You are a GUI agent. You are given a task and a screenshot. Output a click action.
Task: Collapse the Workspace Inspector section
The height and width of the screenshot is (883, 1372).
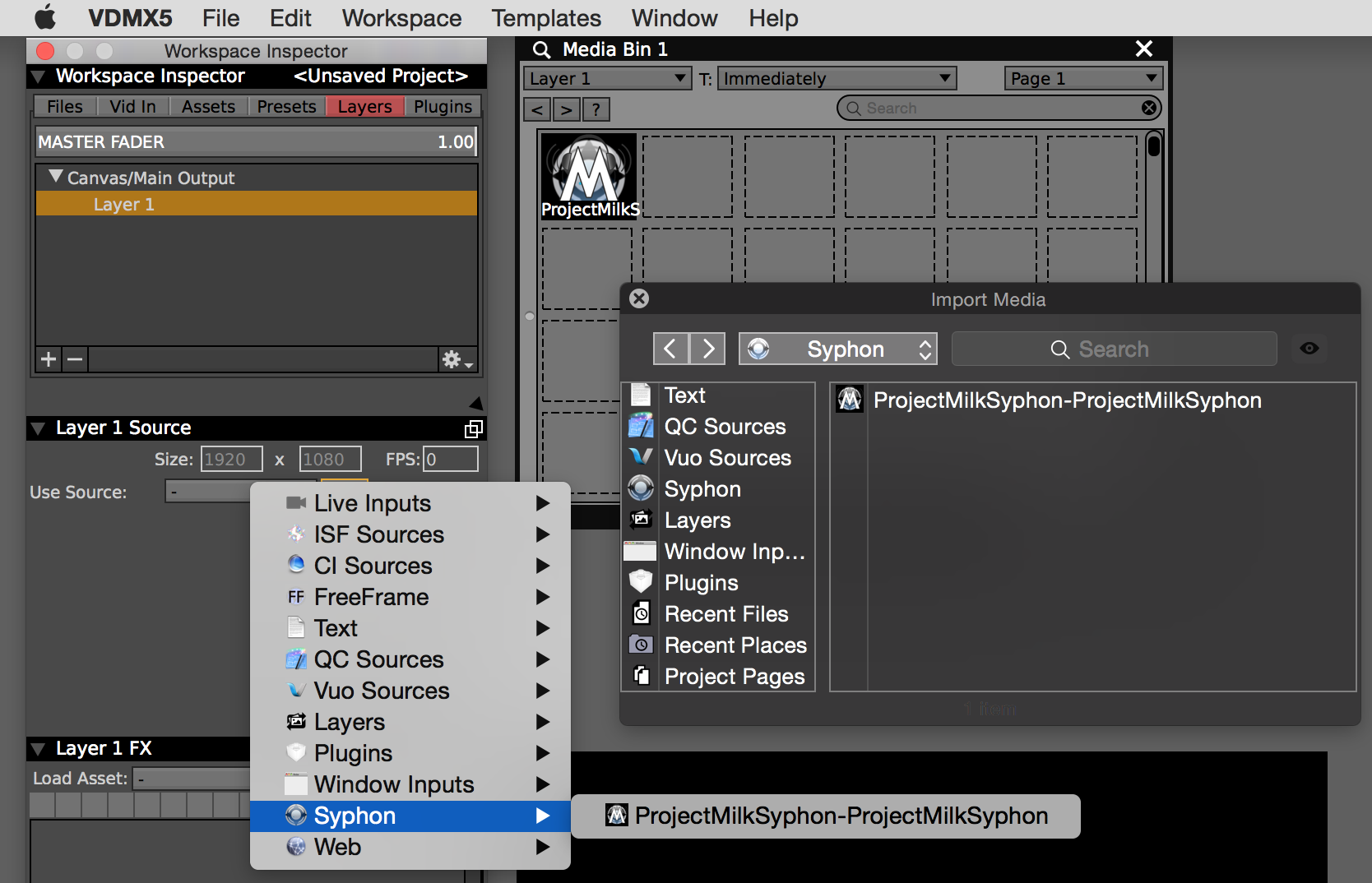pos(38,76)
